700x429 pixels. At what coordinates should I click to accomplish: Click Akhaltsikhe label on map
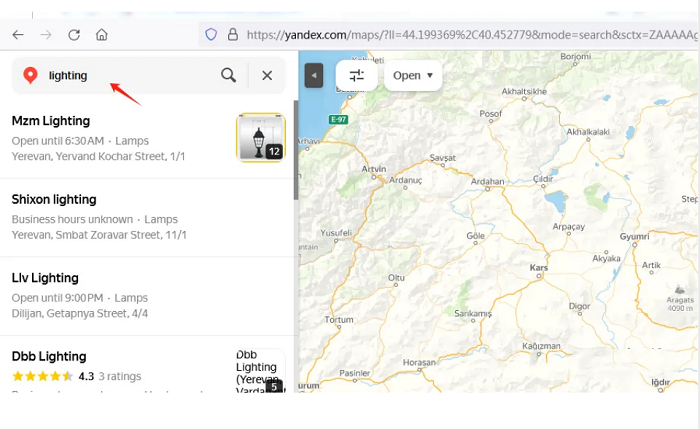click(524, 92)
